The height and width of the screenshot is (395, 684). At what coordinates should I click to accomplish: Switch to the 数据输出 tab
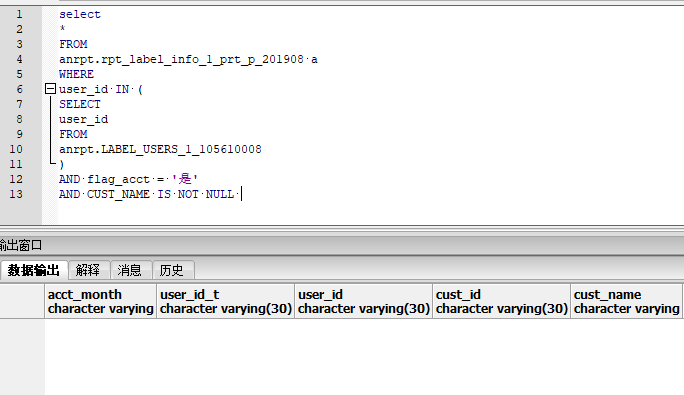(34, 270)
